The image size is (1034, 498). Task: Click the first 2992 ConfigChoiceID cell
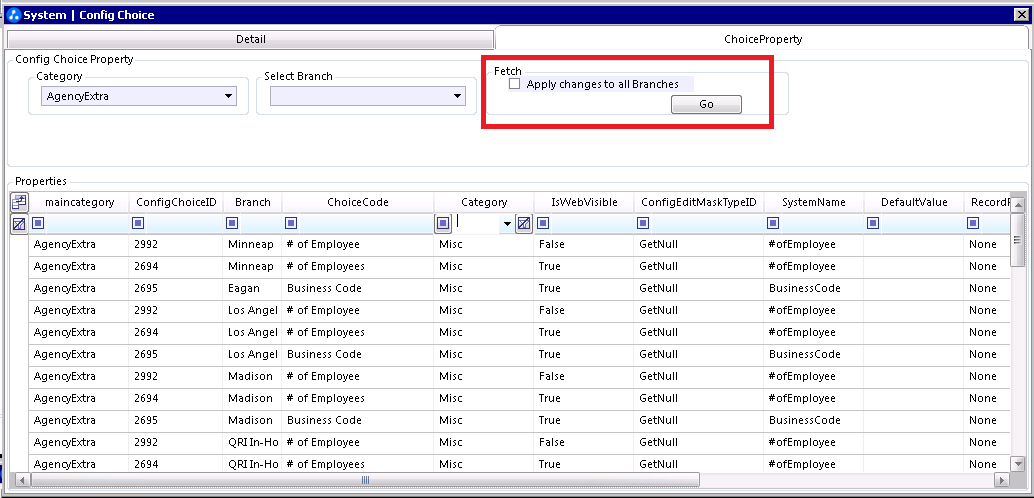pyautogui.click(x=176, y=245)
